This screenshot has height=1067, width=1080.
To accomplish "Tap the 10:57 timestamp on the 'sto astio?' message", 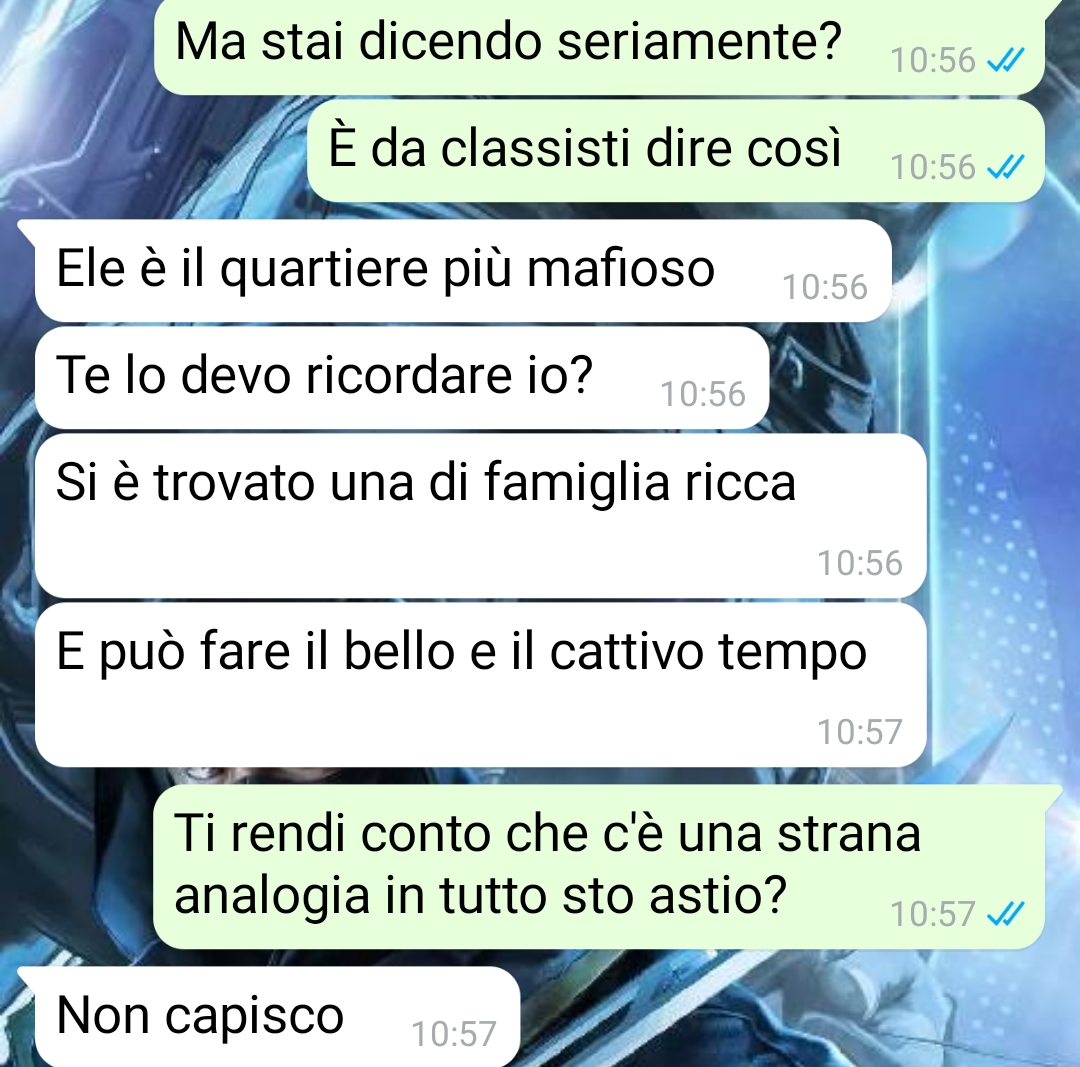I will [933, 914].
